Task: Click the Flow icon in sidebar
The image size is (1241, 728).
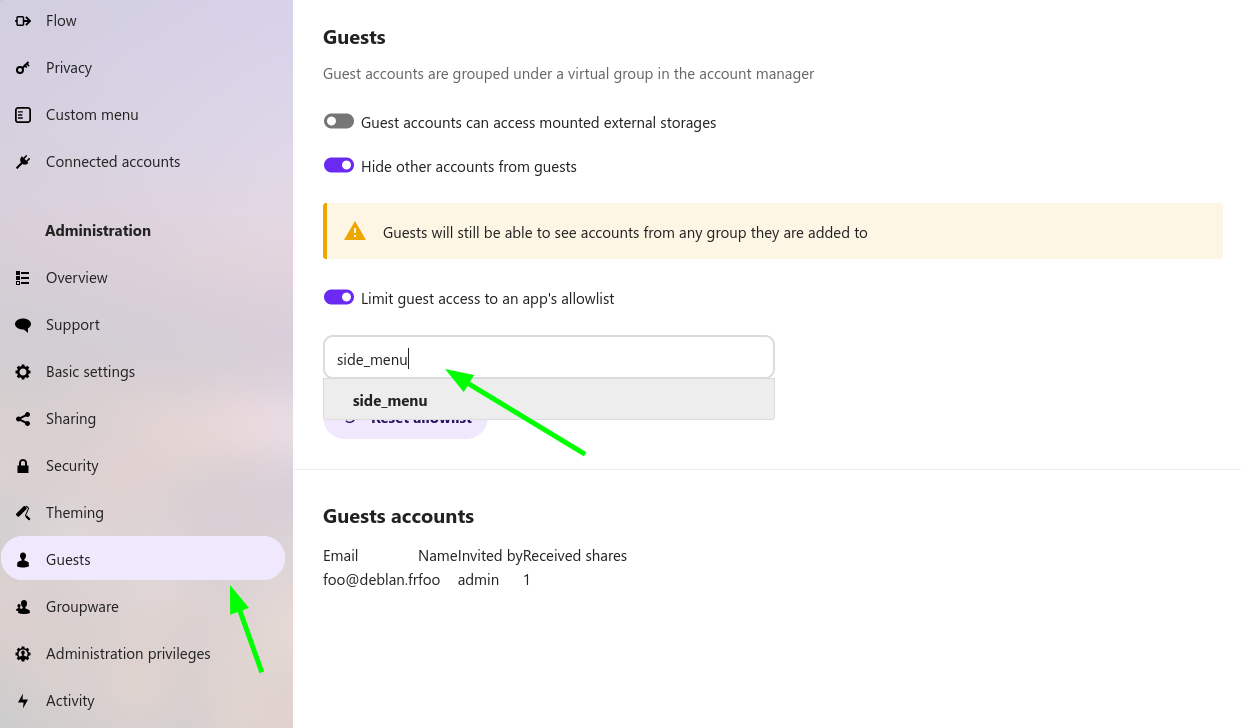Action: (x=23, y=21)
